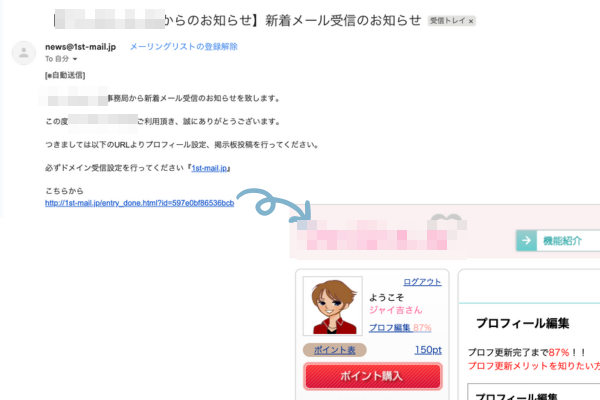Click the arrow icon beside 機能紹介
This screenshot has width=600, height=400.
coord(526,240)
